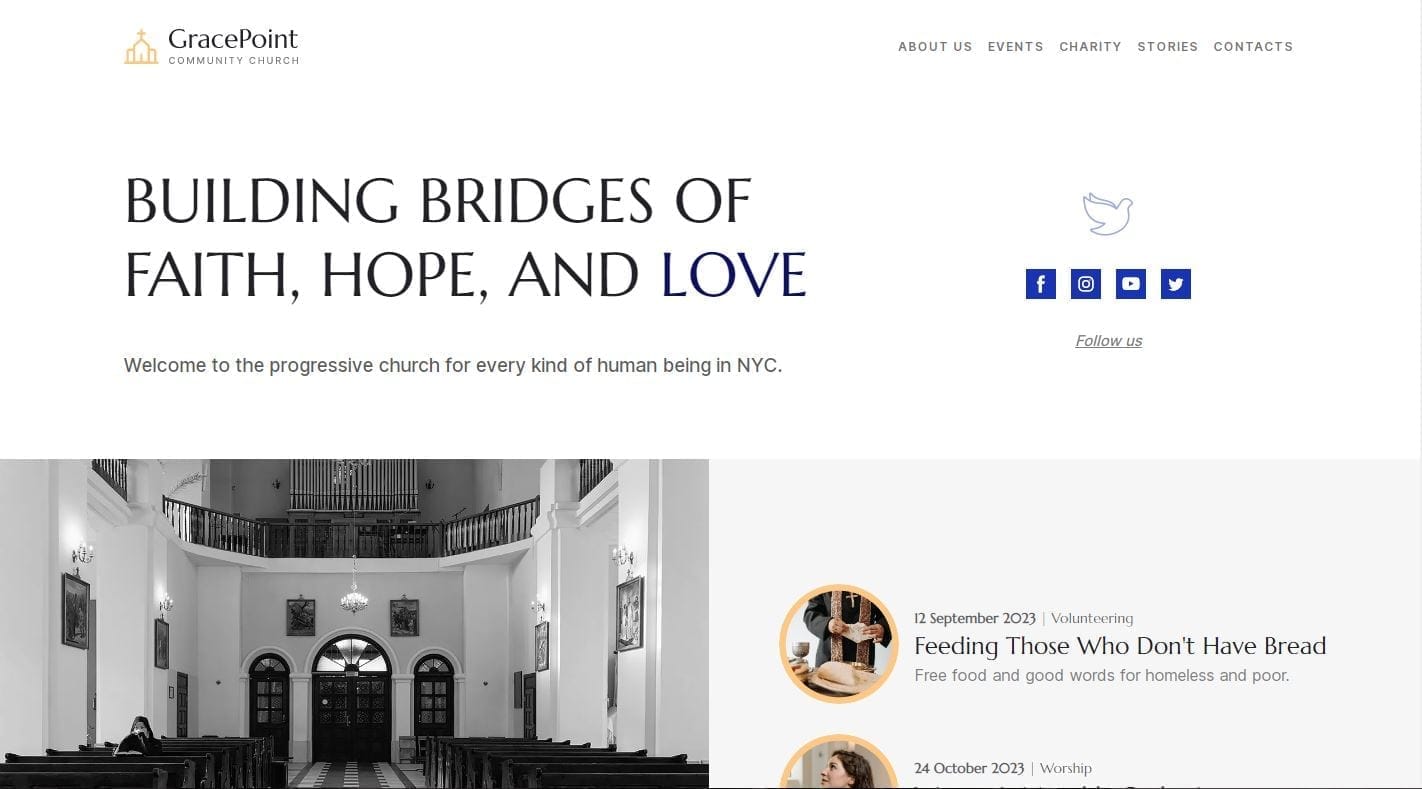Click the Worship category tag

[1065, 769]
